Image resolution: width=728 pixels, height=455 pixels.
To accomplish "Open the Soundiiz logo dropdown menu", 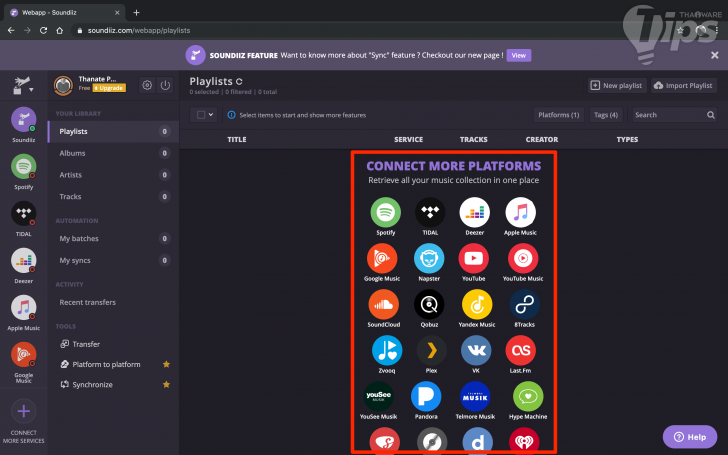I will [22, 85].
